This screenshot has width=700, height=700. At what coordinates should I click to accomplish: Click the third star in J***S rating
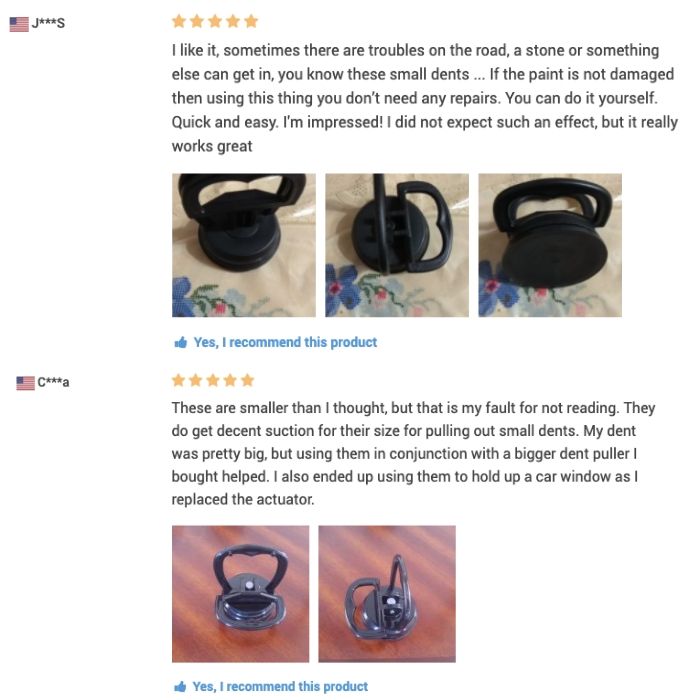[215, 21]
